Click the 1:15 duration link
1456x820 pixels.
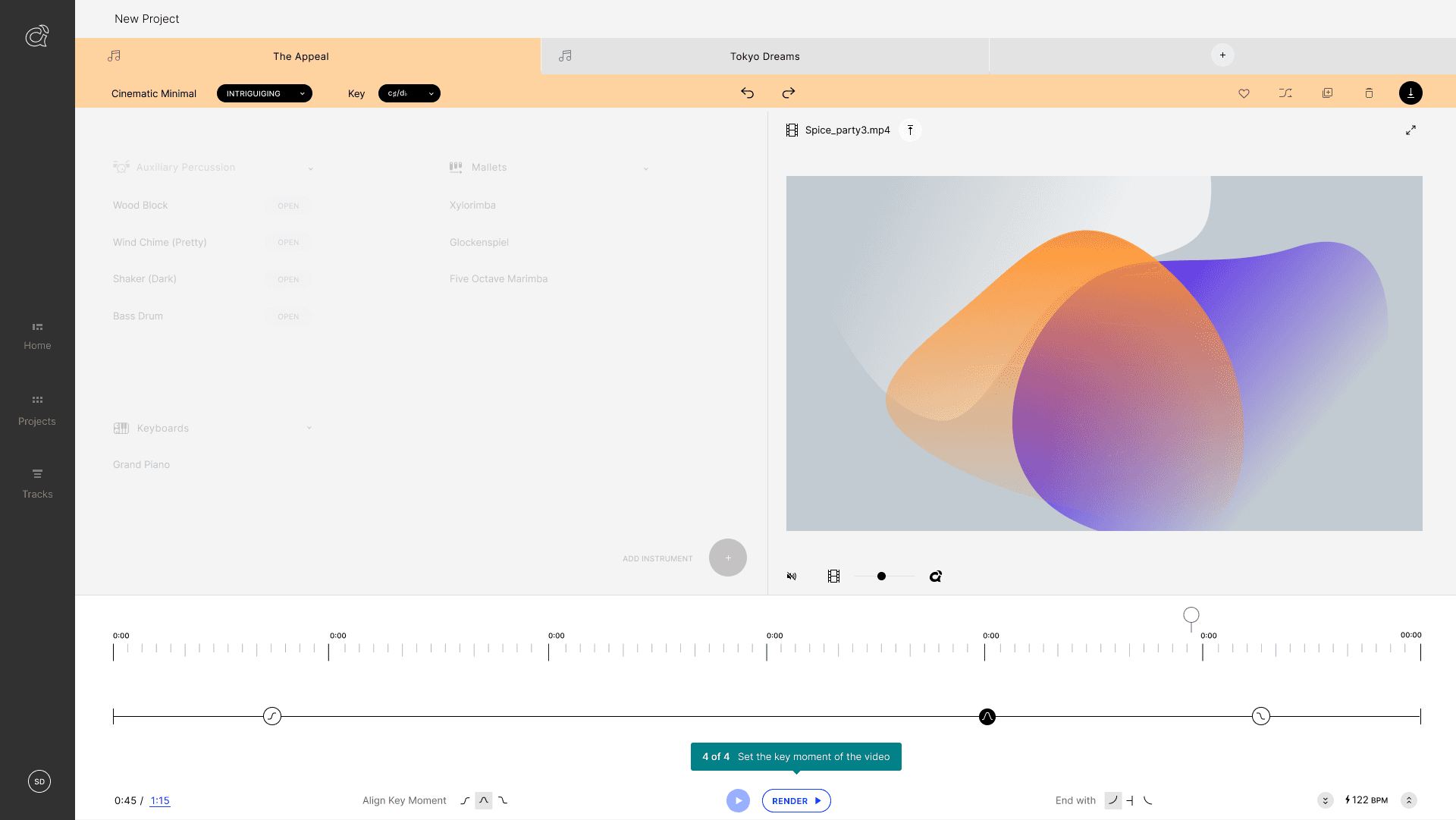pyautogui.click(x=160, y=800)
